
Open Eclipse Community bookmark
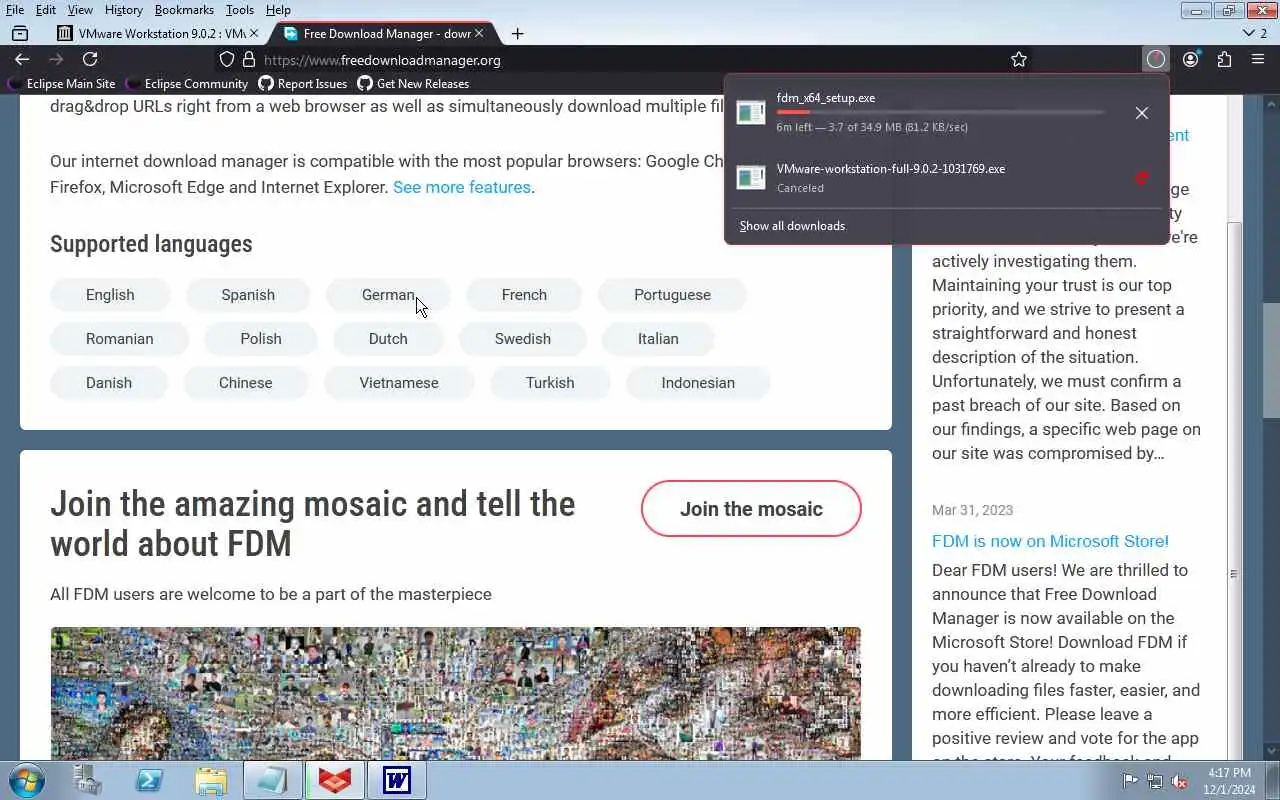186,84
